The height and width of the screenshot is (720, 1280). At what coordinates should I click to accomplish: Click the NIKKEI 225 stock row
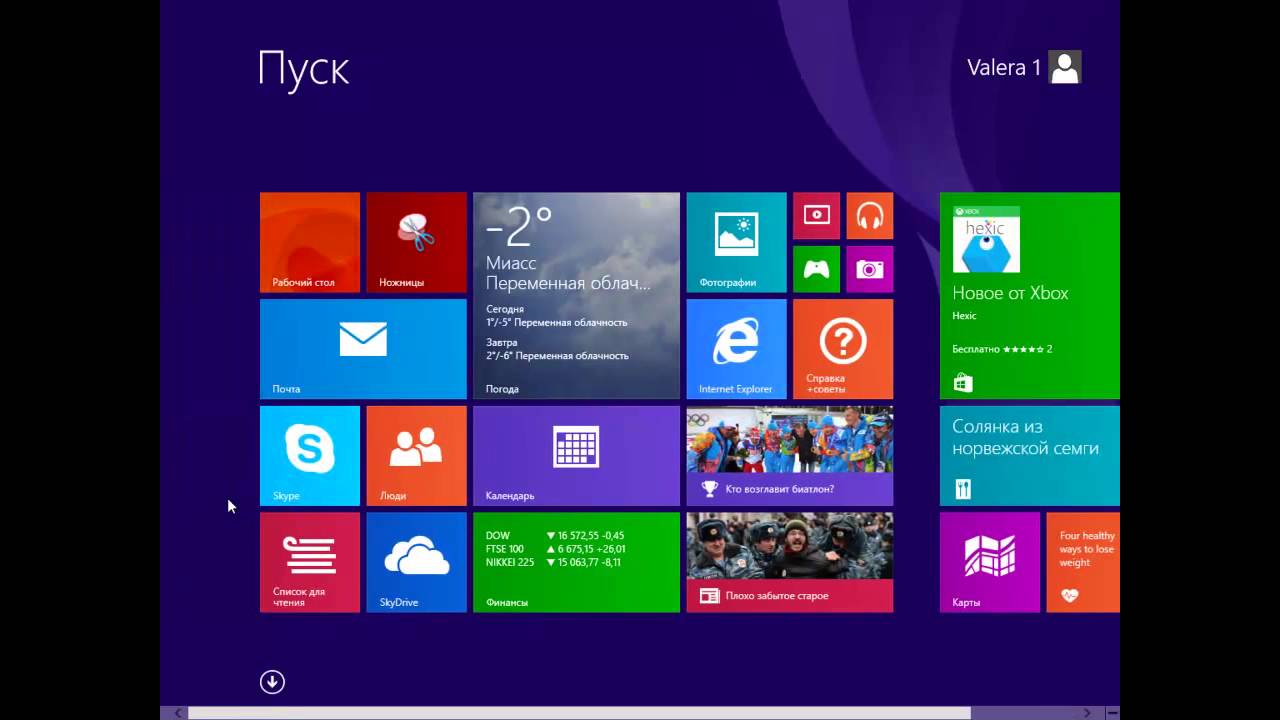(553, 562)
